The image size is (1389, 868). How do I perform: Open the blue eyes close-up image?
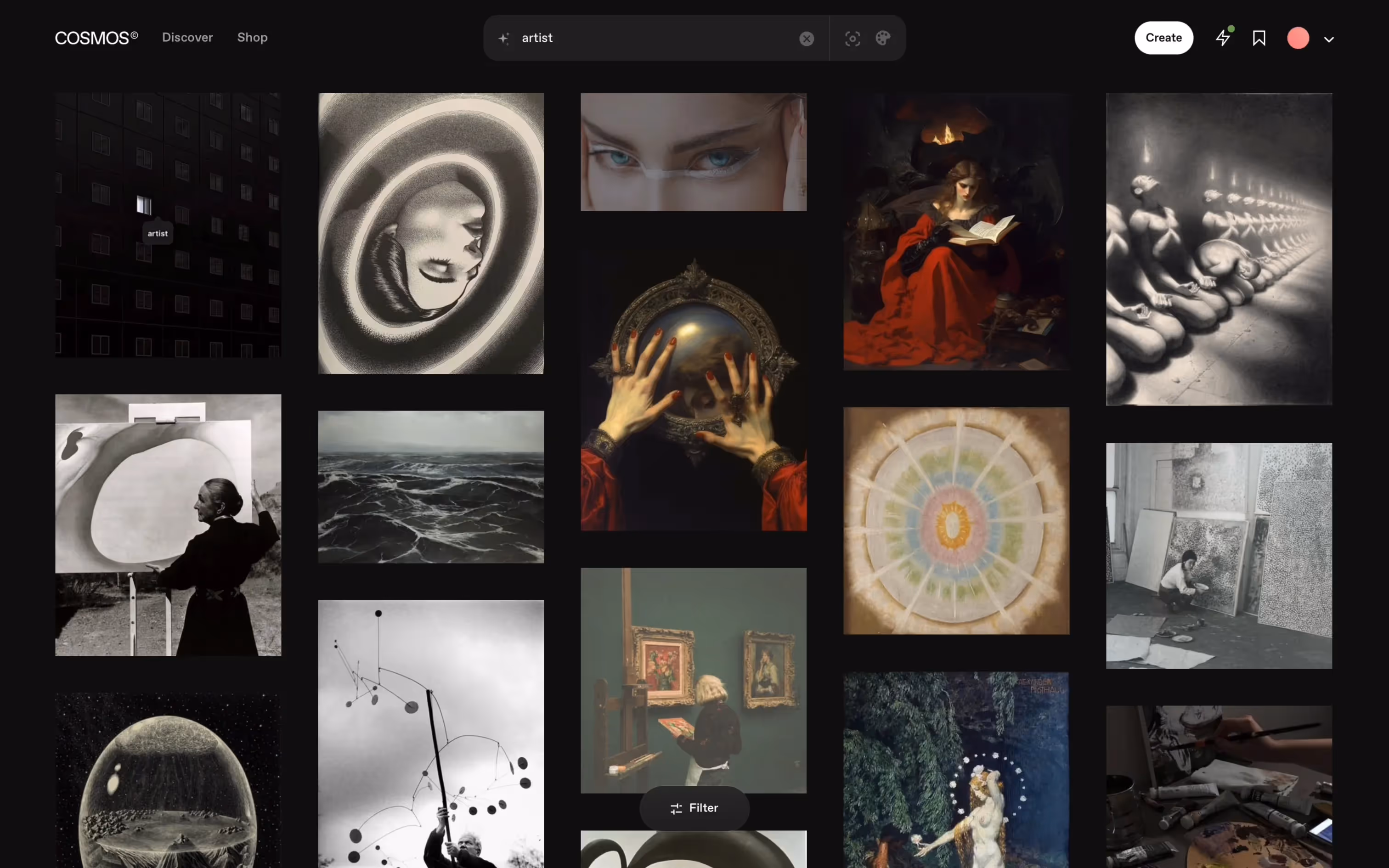click(694, 152)
